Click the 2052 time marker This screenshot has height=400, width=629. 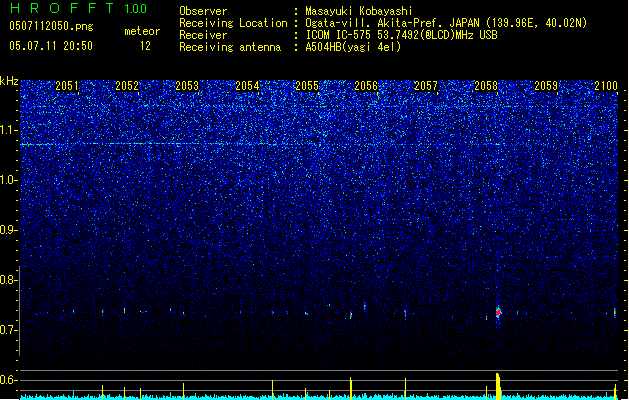coord(127,86)
